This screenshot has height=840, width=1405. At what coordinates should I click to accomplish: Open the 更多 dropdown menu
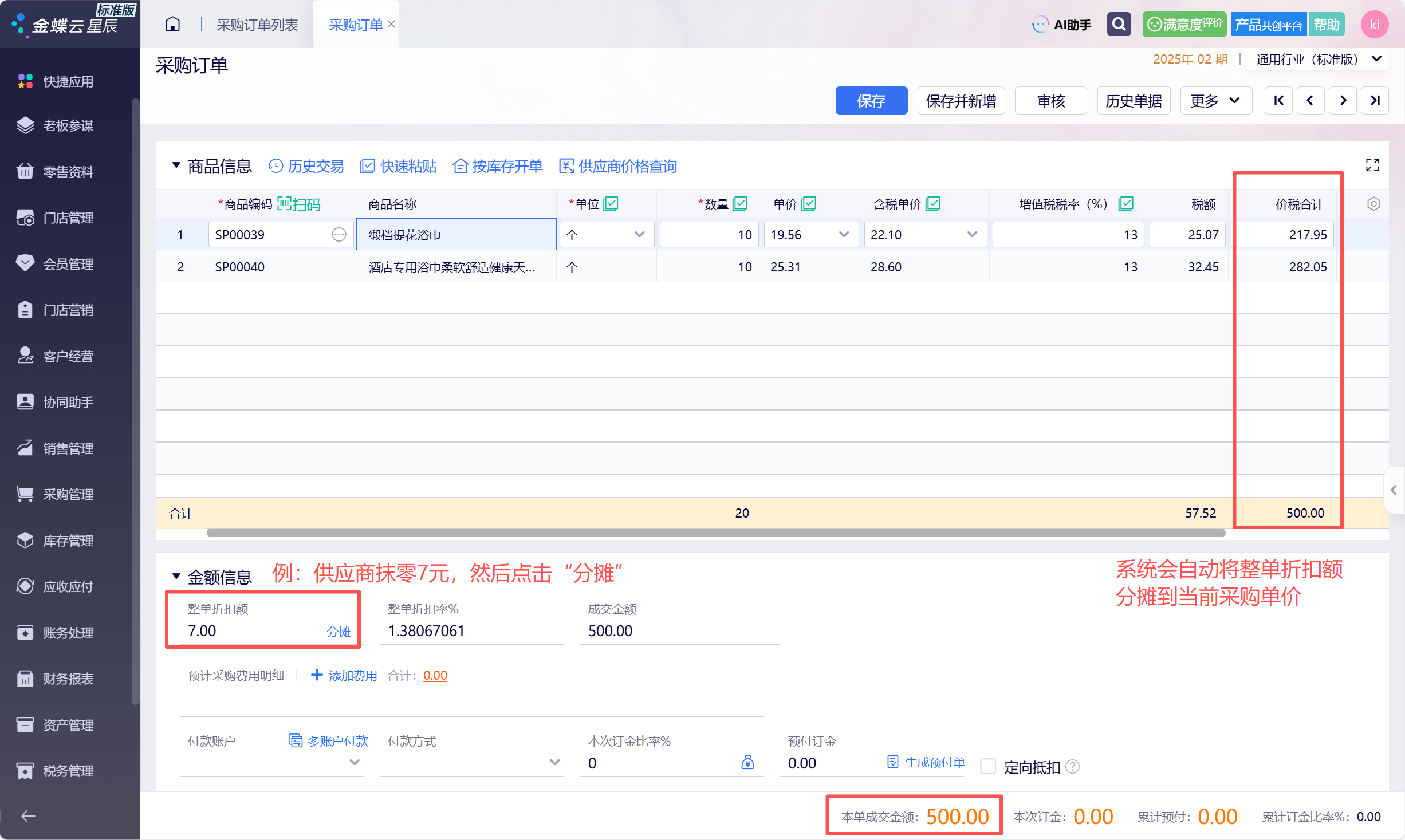click(1216, 101)
